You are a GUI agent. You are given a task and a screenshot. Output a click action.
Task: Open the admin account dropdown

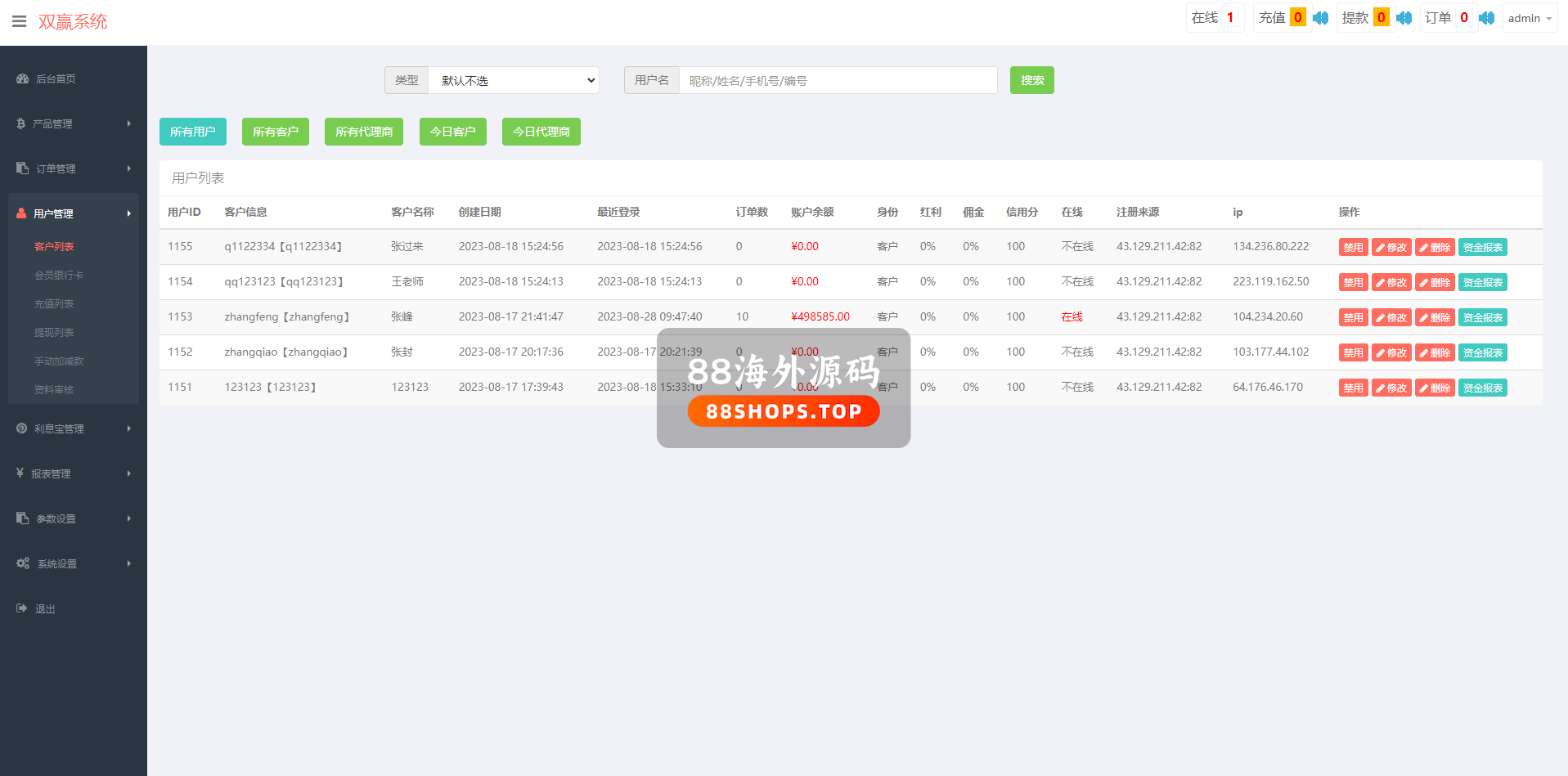1529,18
